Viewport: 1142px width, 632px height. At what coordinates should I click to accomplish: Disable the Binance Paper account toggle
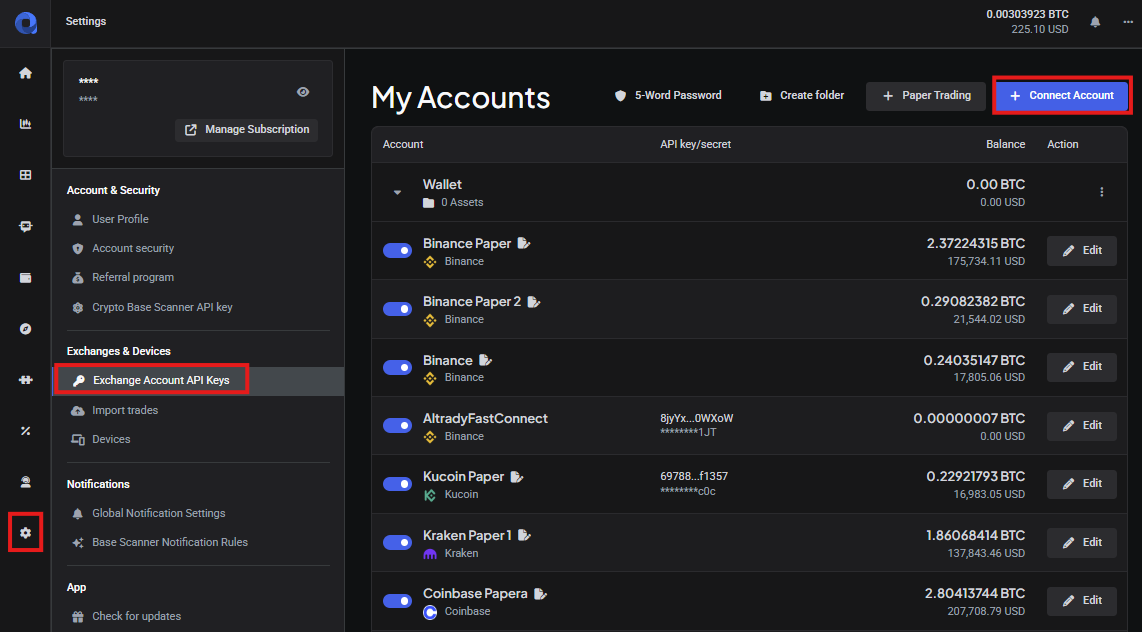click(398, 250)
